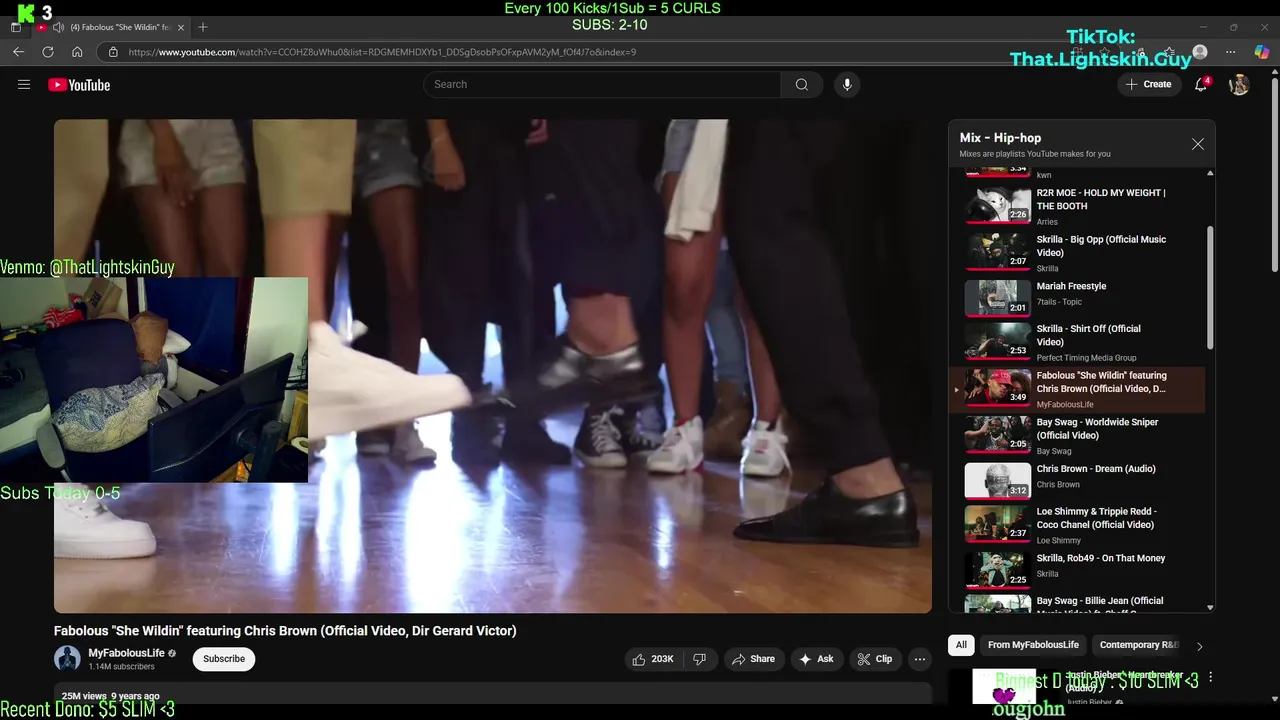Image resolution: width=1280 pixels, height=720 pixels.
Task: Open the YouTube hamburger guide menu
Action: [x=24, y=85]
